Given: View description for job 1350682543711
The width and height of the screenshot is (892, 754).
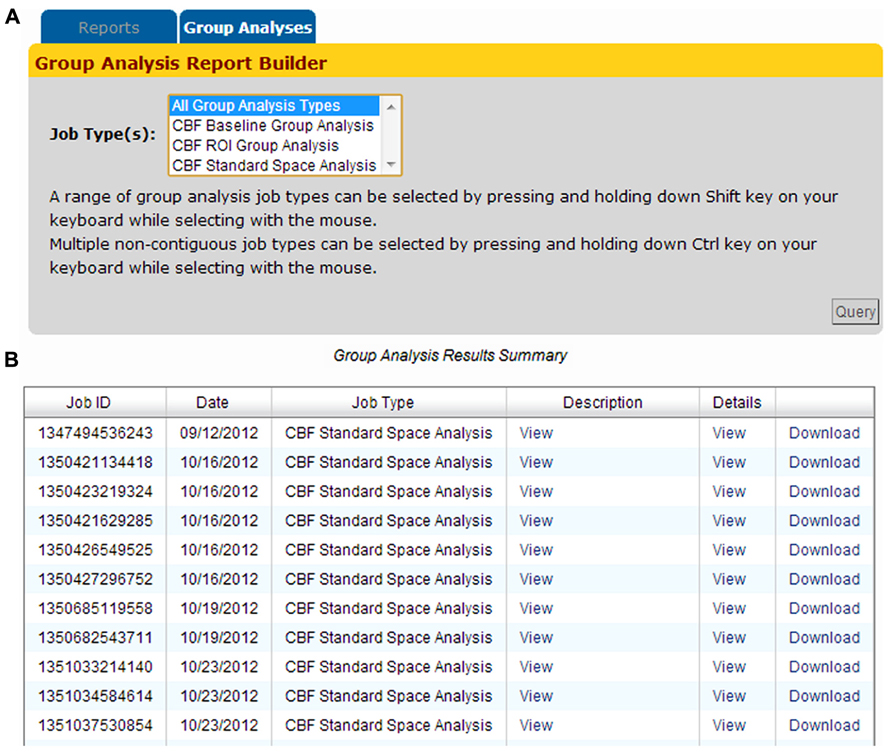Looking at the screenshot, I should tap(536, 637).
